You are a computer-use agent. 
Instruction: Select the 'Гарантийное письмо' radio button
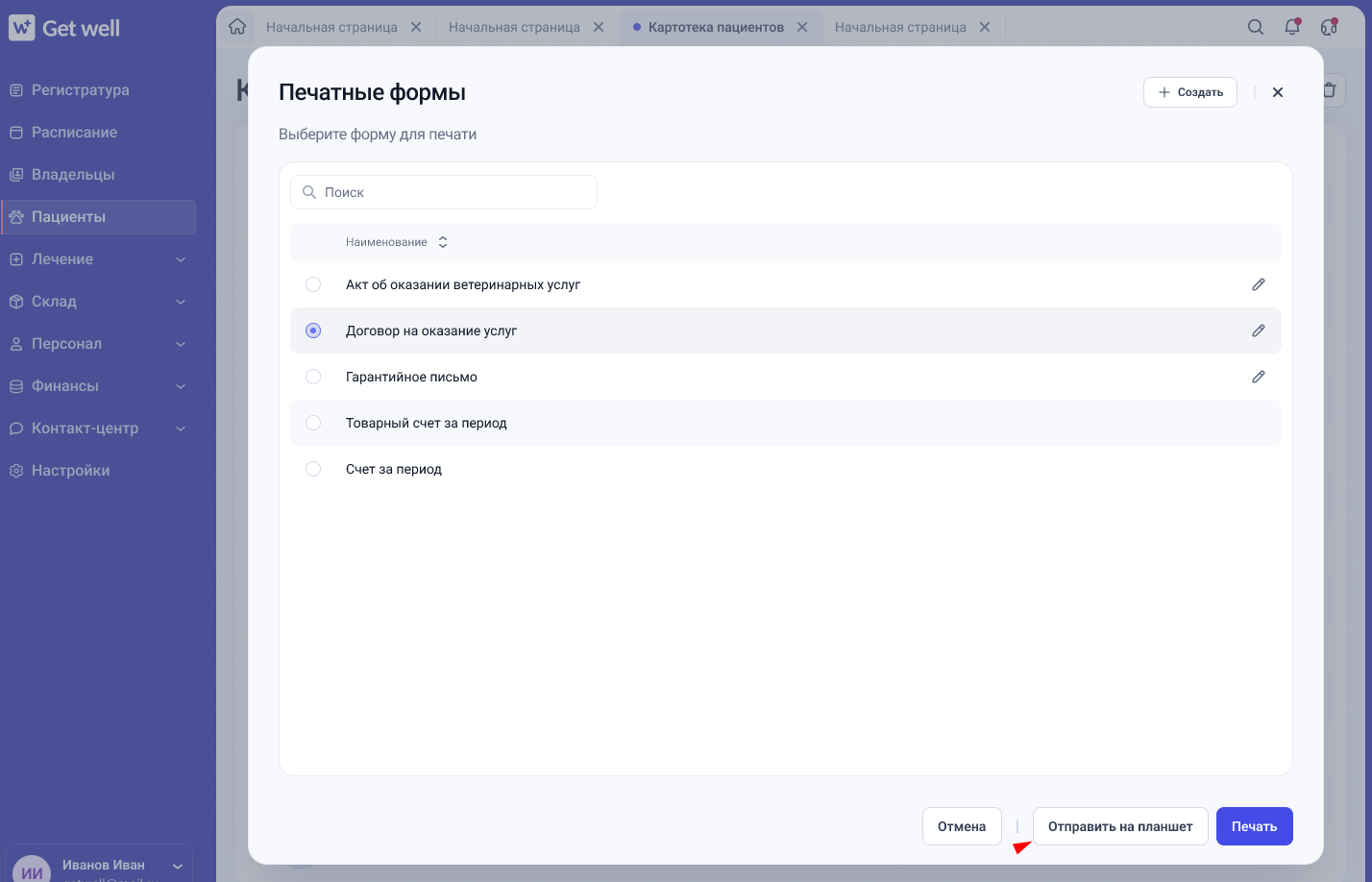pos(313,377)
